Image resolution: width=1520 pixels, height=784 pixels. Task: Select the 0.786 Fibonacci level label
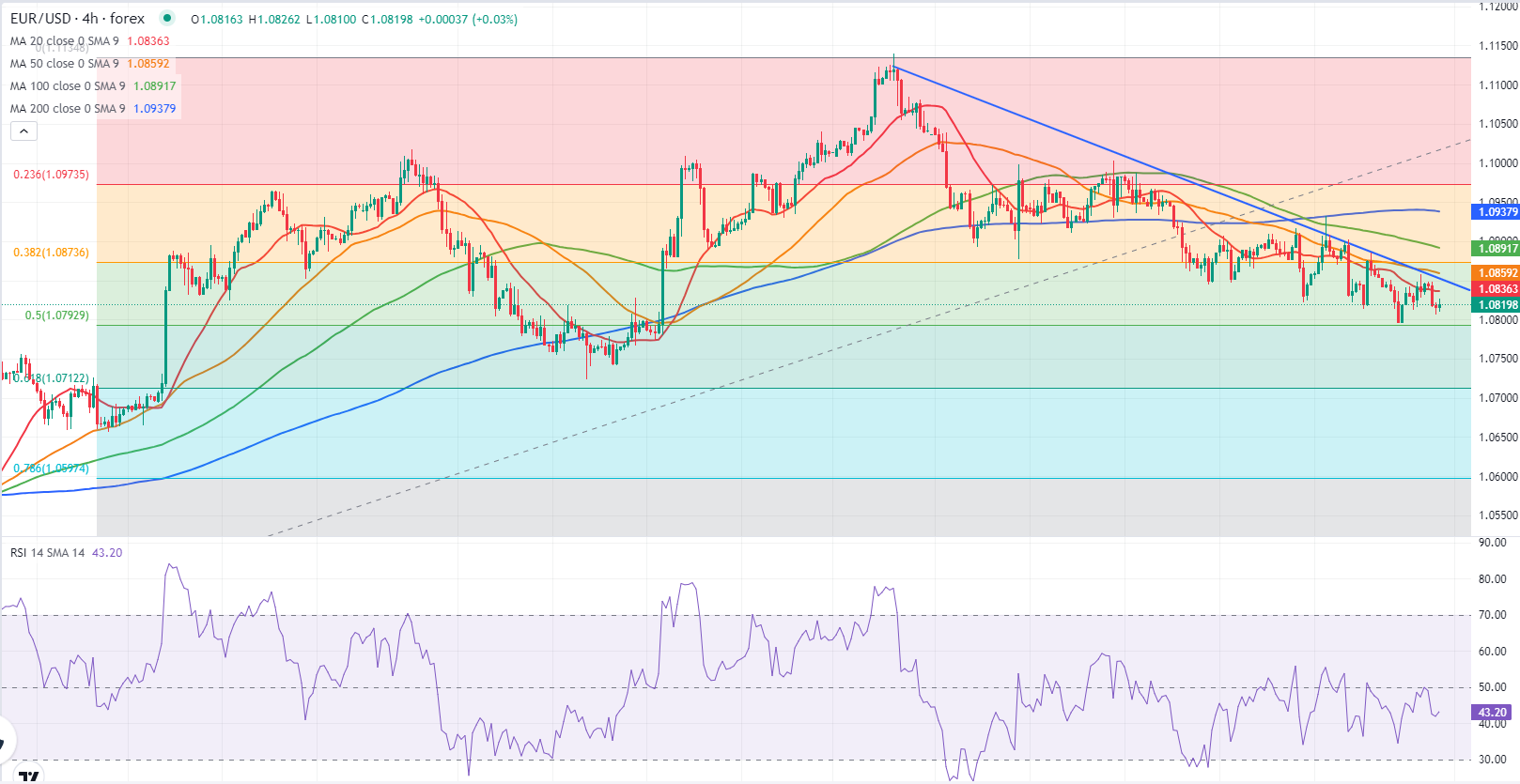(x=51, y=468)
